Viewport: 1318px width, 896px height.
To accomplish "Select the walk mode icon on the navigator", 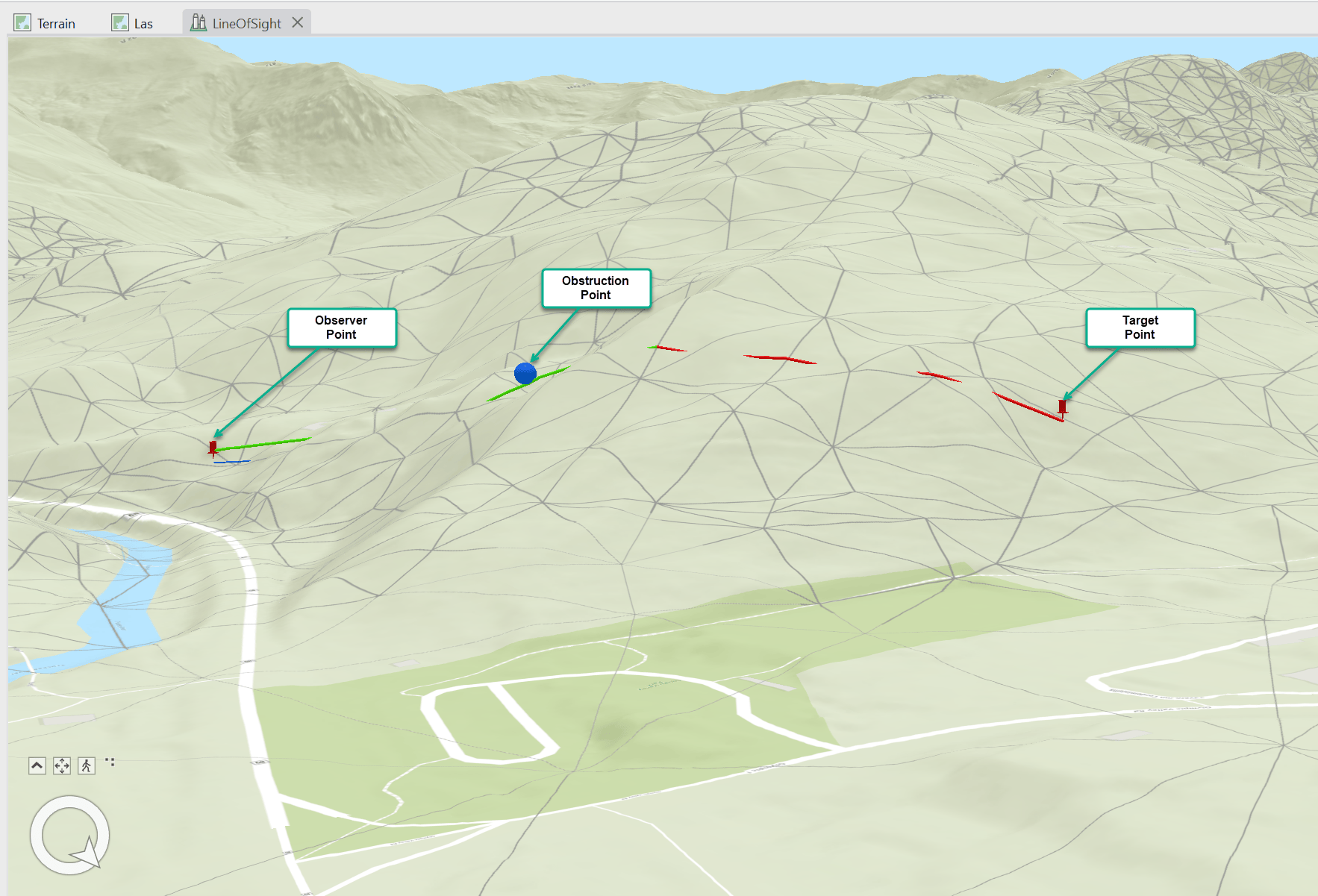I will click(87, 765).
